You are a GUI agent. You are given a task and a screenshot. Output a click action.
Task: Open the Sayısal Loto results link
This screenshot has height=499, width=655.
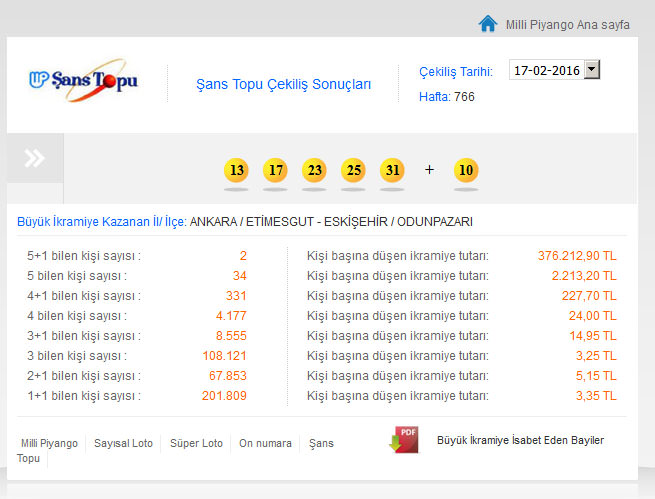(x=123, y=443)
